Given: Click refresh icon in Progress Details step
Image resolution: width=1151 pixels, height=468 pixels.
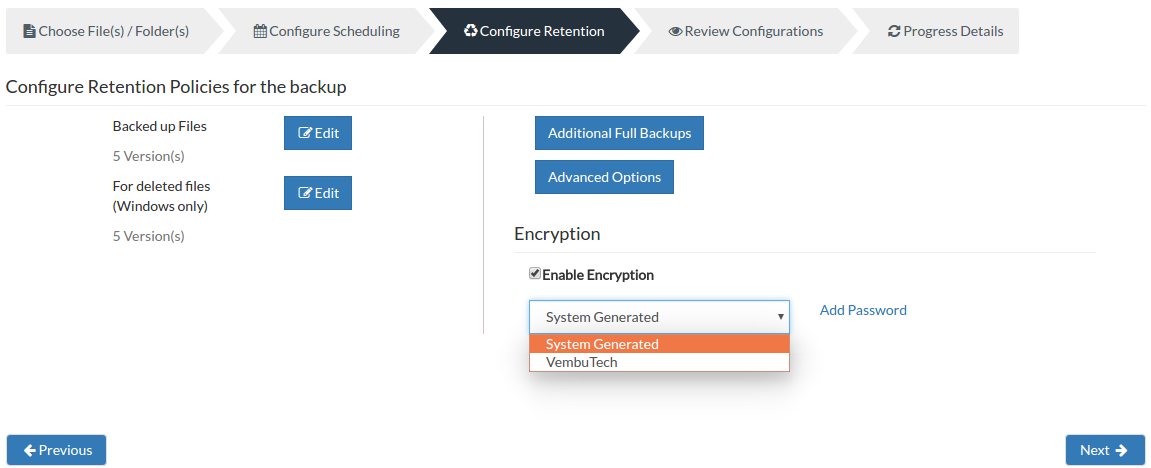Looking at the screenshot, I should (894, 32).
